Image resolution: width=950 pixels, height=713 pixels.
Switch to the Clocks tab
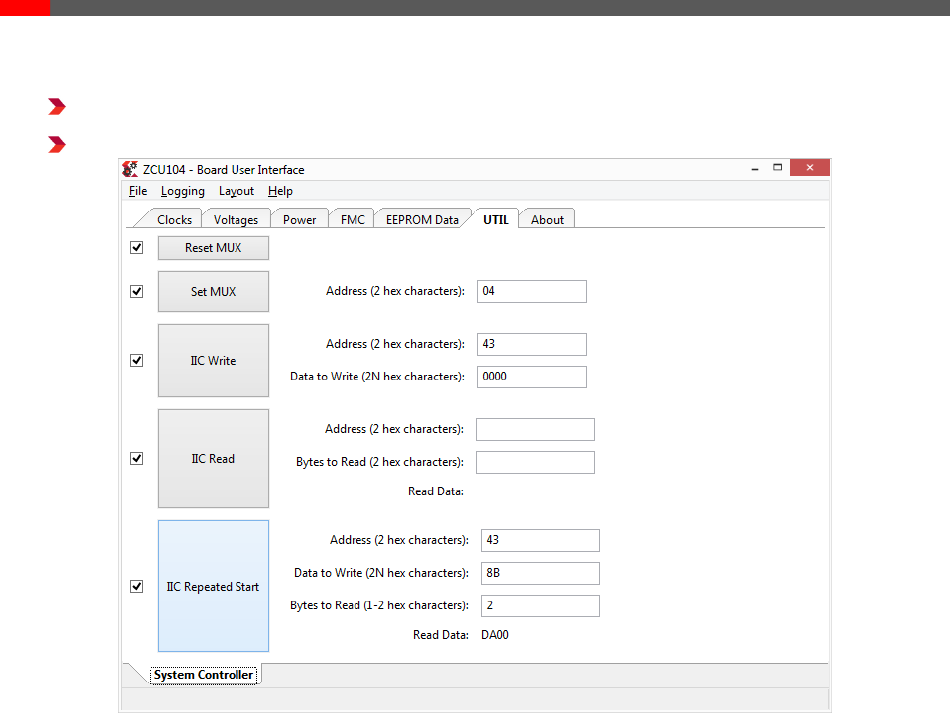[174, 220]
